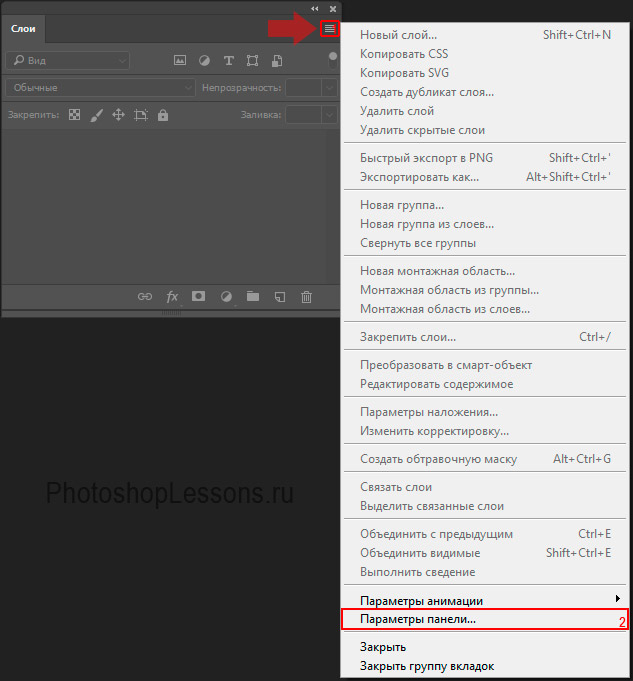Click the type layer filter icon
This screenshot has width=633, height=681.
click(228, 60)
